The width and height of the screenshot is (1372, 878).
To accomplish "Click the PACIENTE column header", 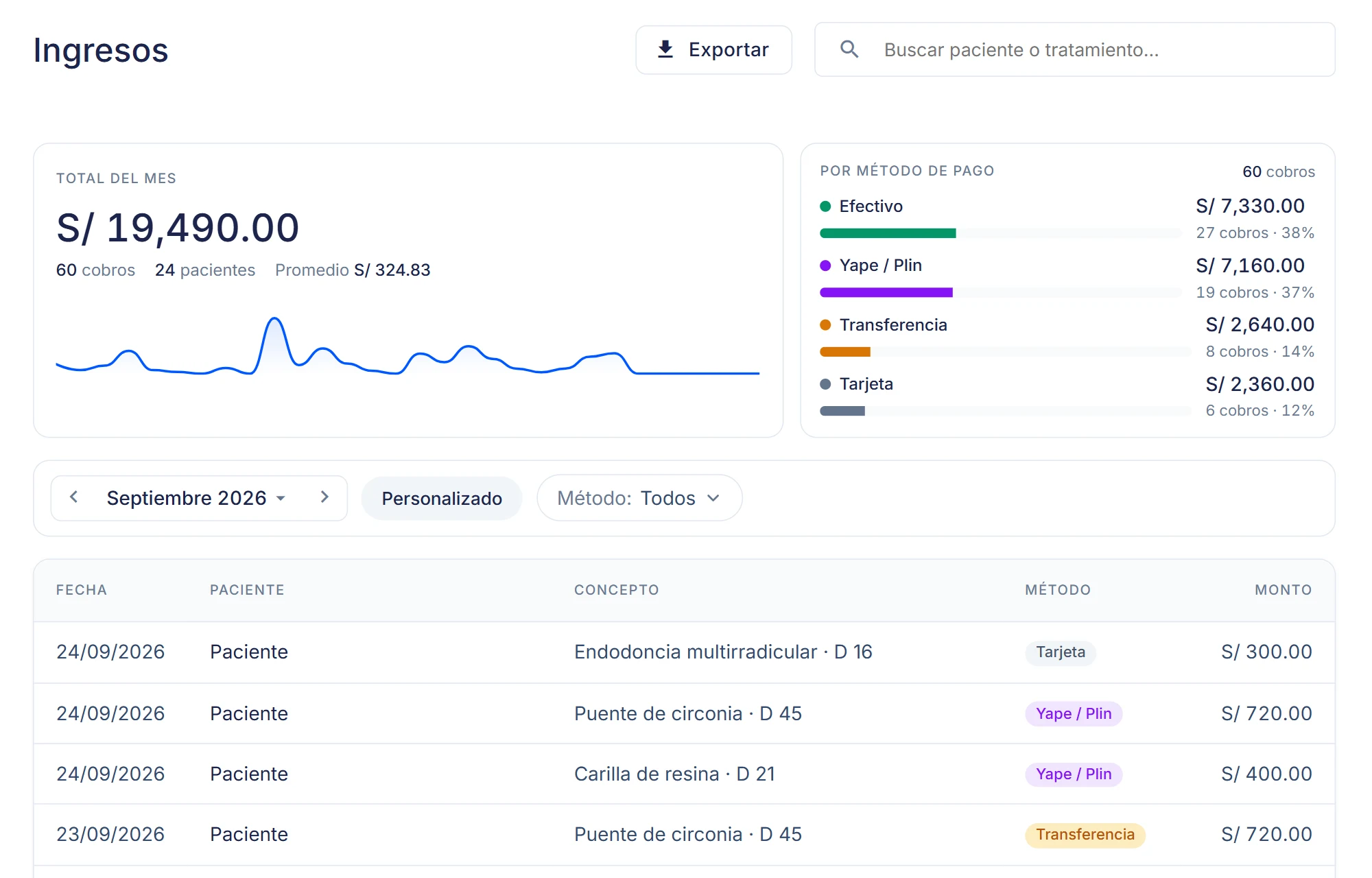I will pos(247,590).
